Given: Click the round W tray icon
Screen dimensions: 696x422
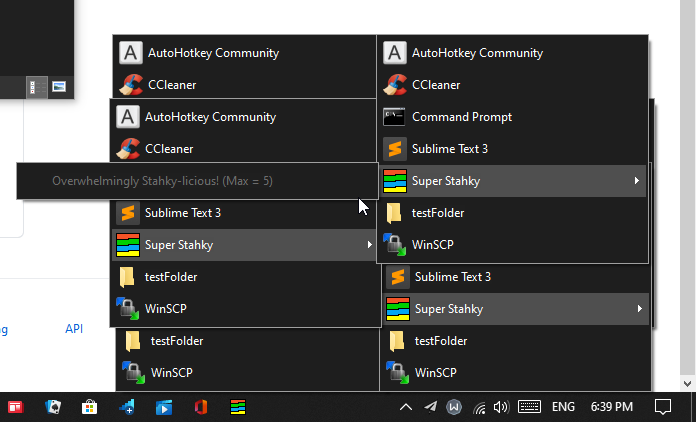Looking at the screenshot, I should click(454, 407).
